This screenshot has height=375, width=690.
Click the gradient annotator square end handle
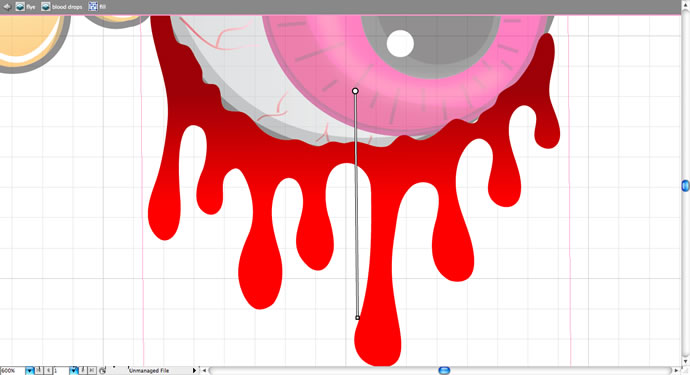pyautogui.click(x=357, y=317)
